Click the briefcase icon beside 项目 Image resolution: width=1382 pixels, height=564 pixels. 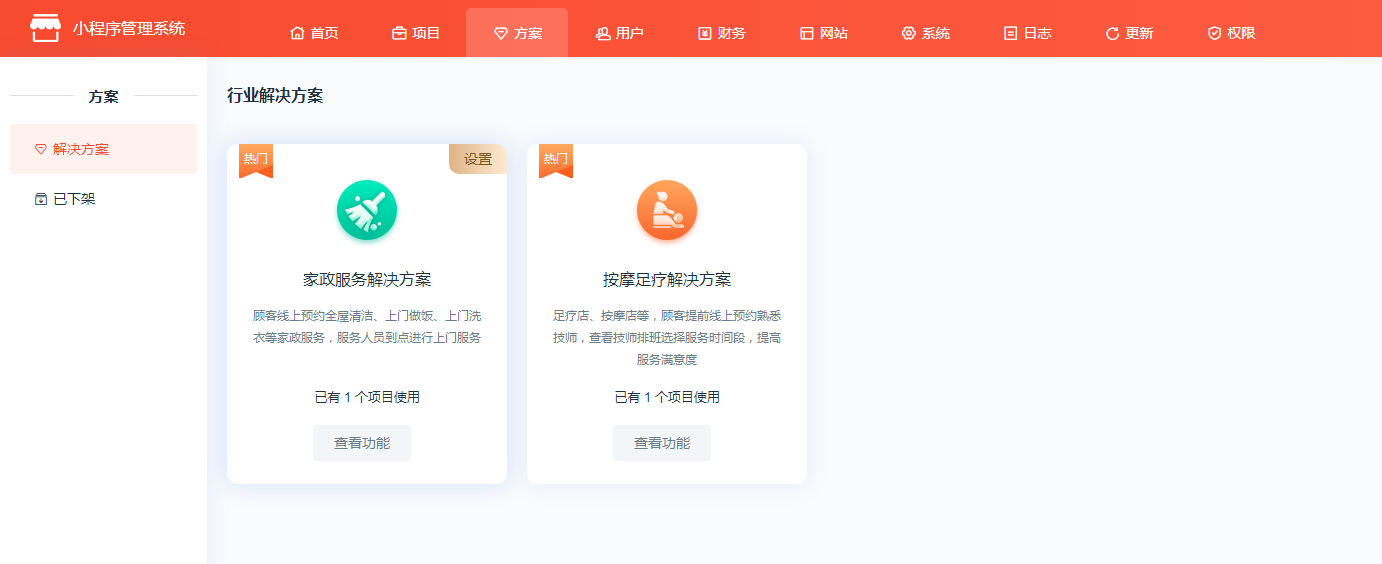(399, 33)
